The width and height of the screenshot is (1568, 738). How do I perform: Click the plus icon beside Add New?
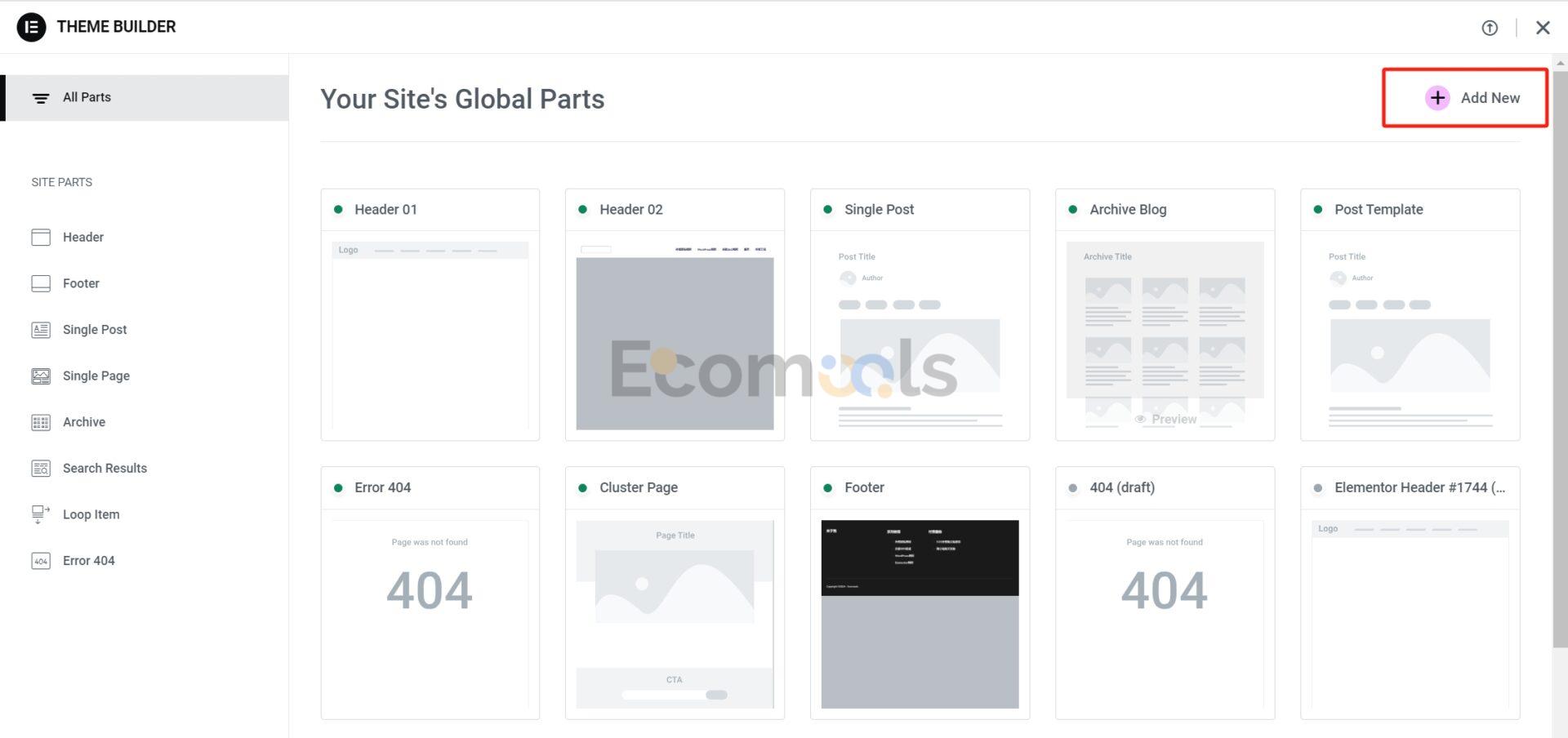1437,98
